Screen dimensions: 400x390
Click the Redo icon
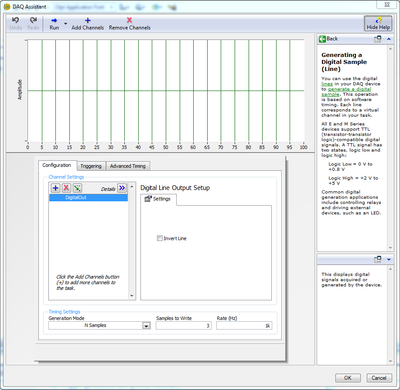point(33,20)
